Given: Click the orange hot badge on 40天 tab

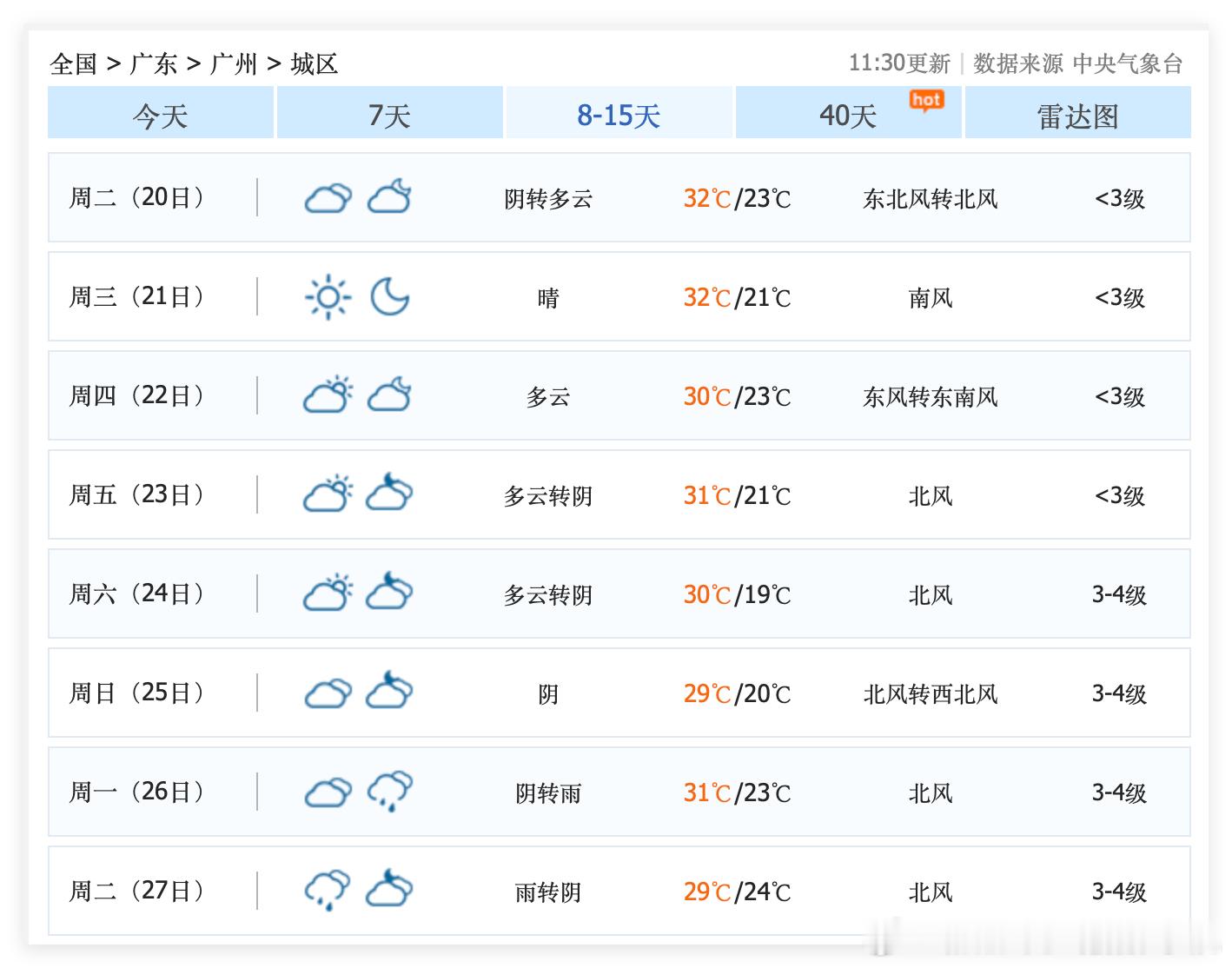Looking at the screenshot, I should pos(926,102).
